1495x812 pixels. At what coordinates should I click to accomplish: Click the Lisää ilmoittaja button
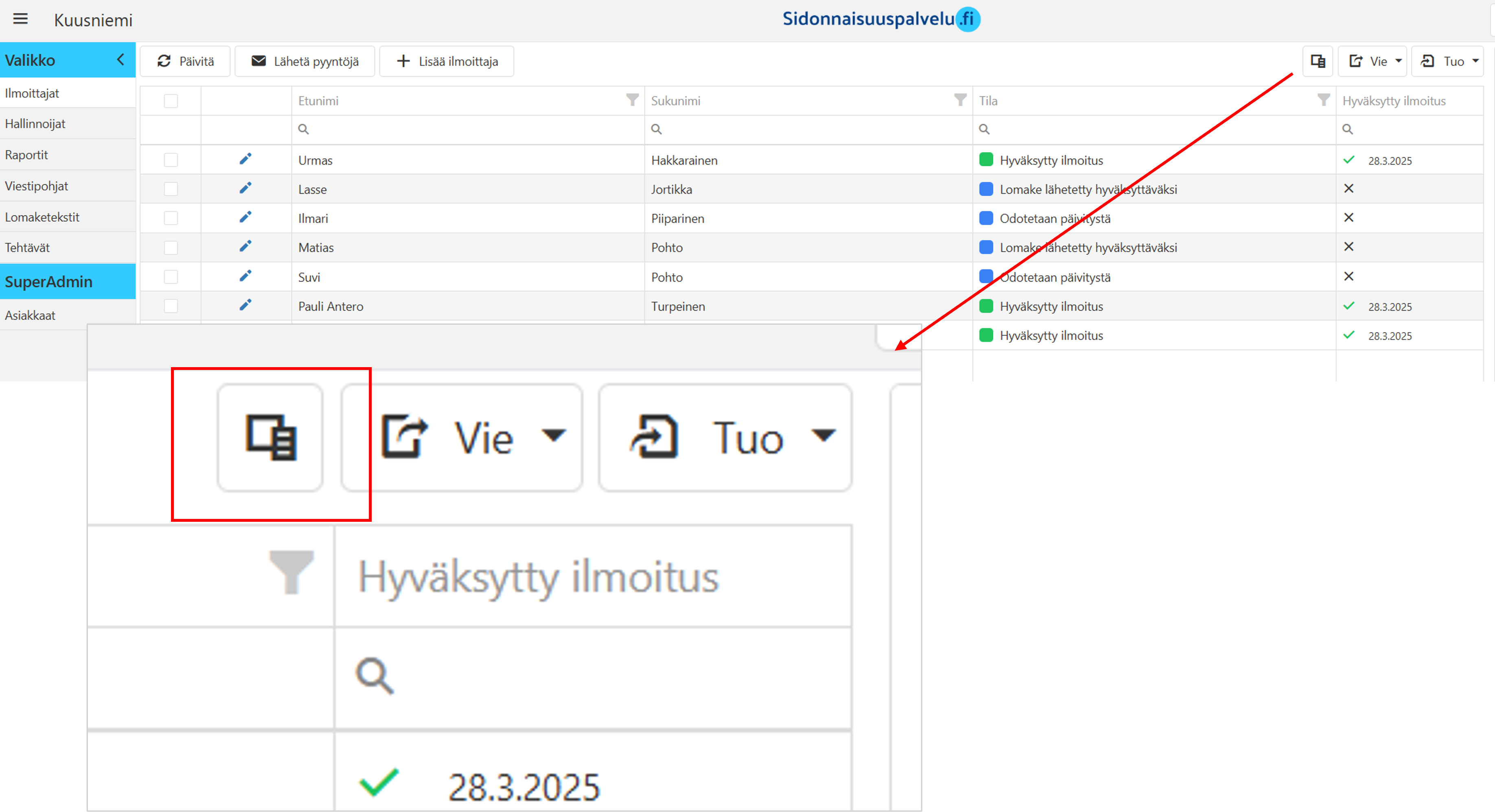tap(446, 61)
